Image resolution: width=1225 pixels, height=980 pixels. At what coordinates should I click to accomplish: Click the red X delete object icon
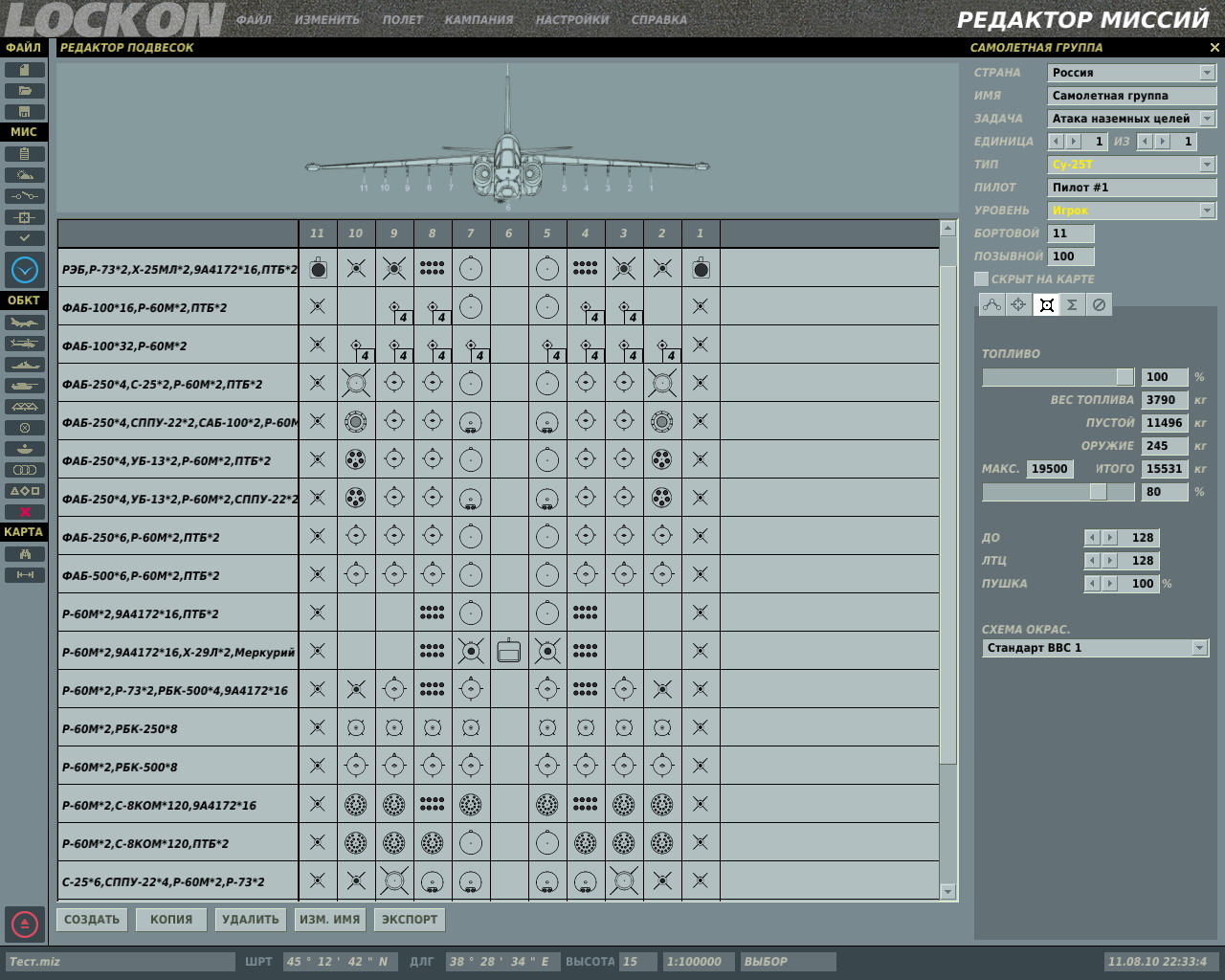[25, 512]
